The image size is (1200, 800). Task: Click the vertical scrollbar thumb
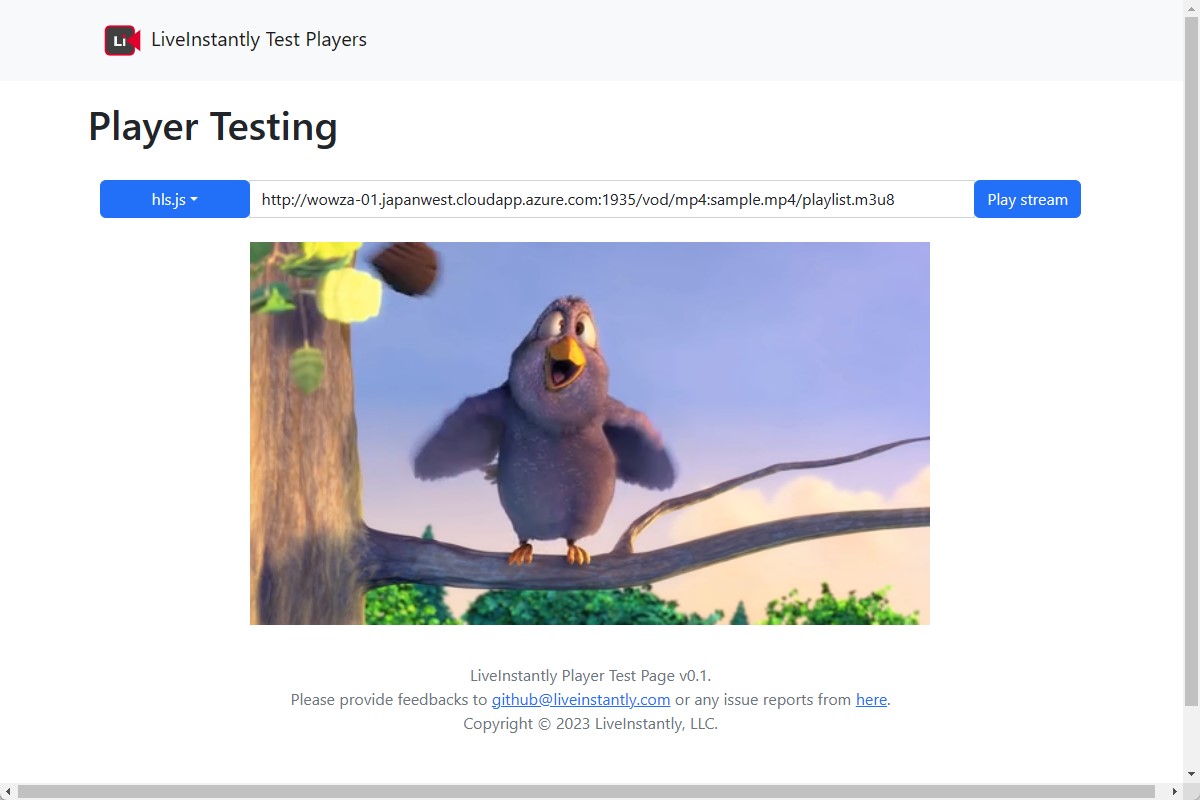1191,360
